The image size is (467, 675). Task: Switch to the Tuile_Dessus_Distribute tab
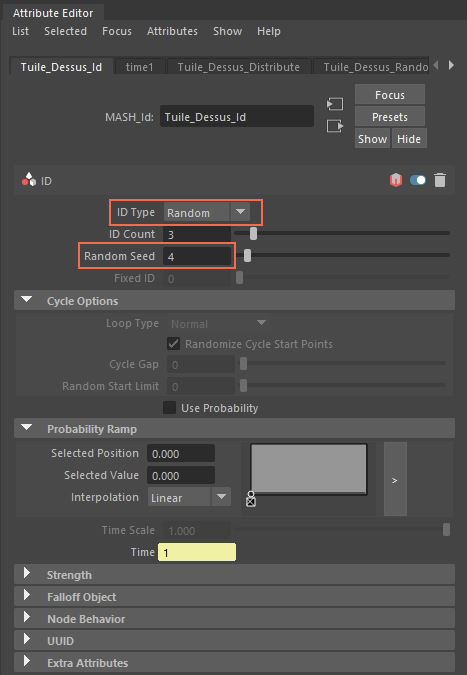(238, 67)
